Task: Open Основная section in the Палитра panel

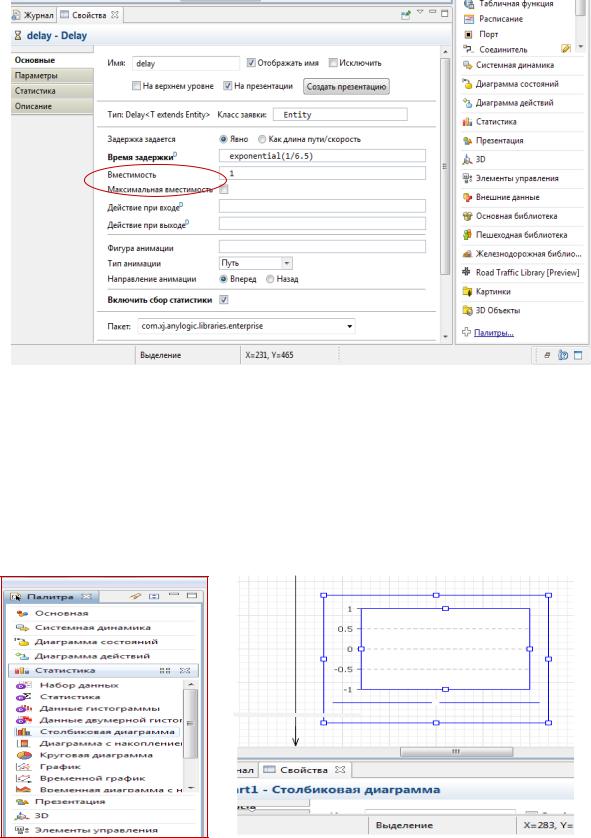Action: click(x=61, y=613)
